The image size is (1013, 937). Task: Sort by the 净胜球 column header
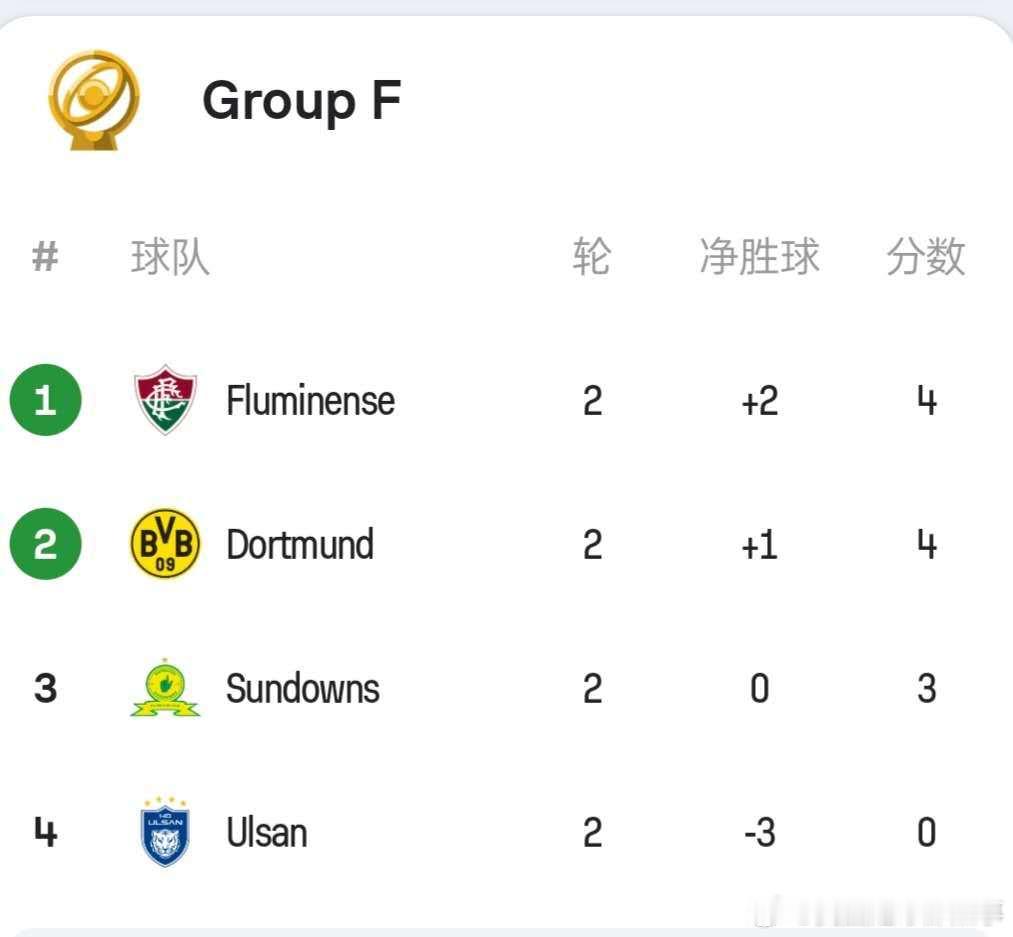point(760,257)
